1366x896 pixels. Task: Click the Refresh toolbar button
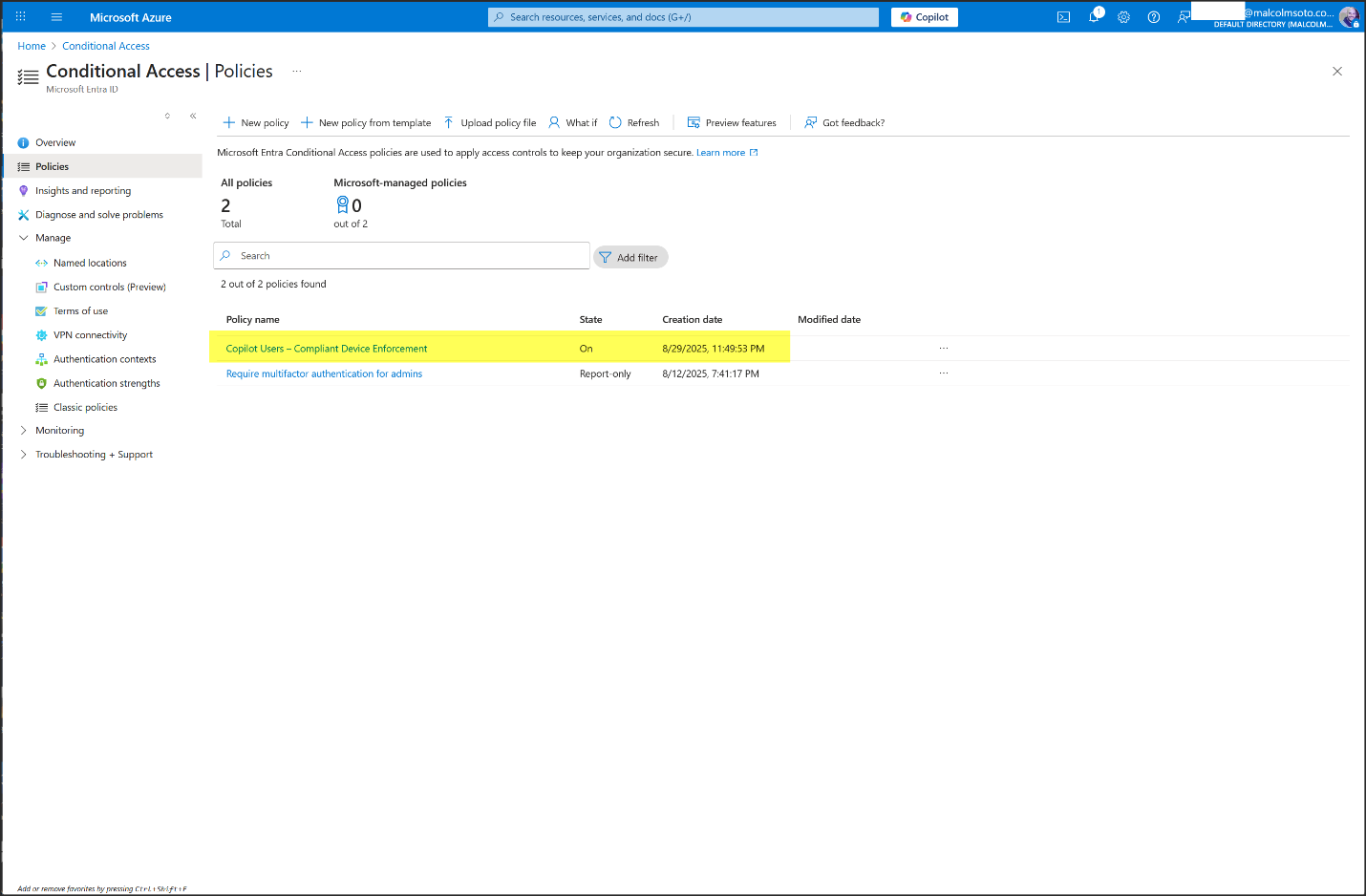634,123
